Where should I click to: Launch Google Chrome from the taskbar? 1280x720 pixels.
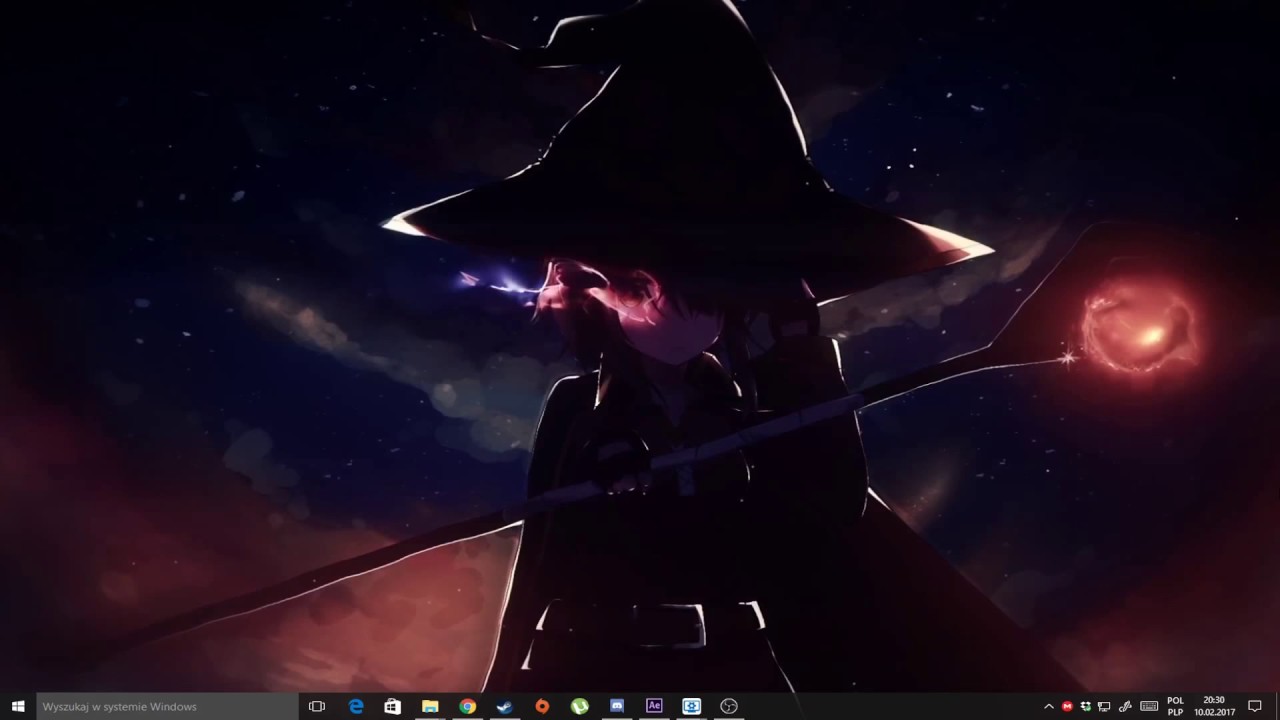pos(467,706)
